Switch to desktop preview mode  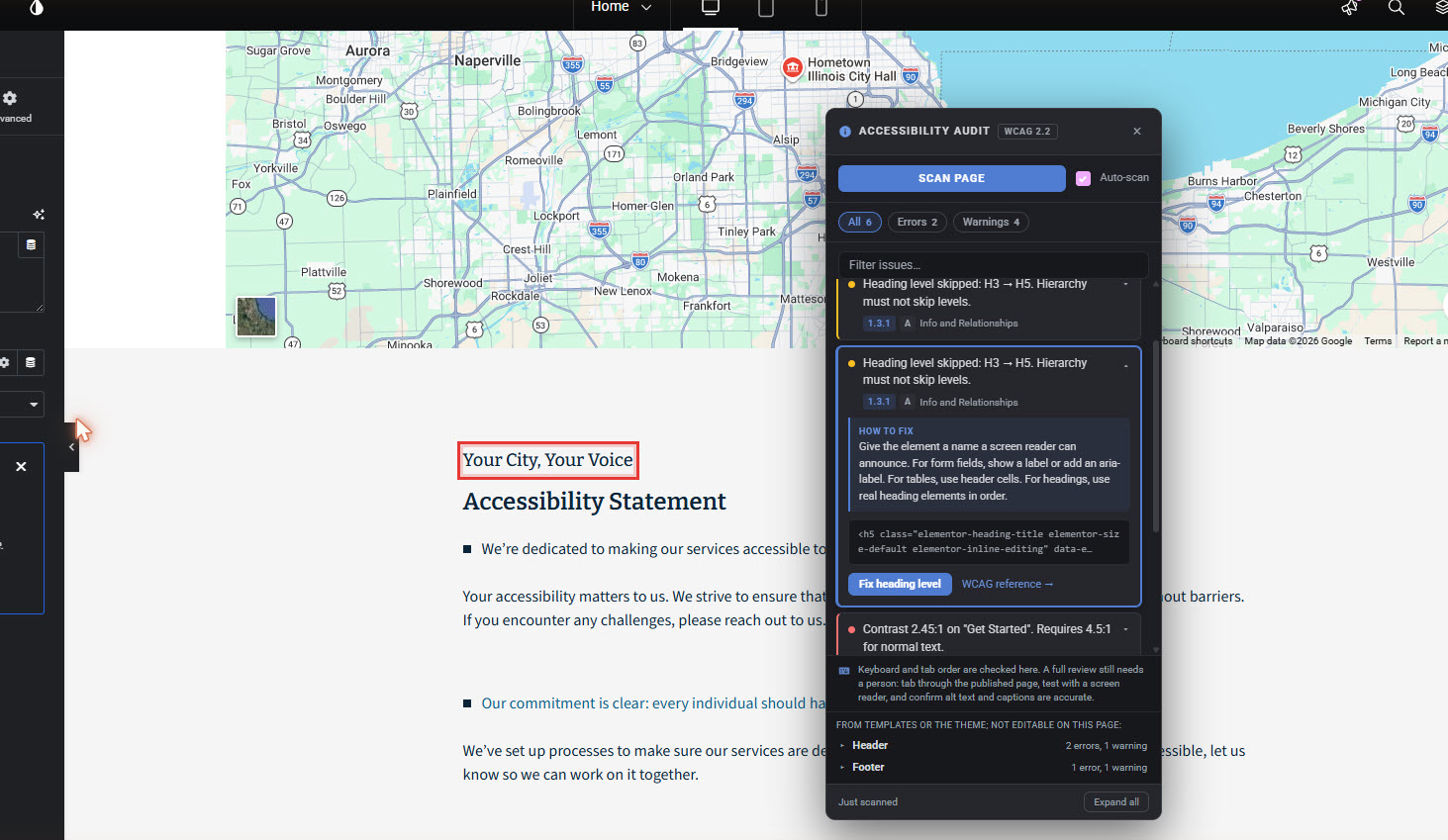click(710, 8)
